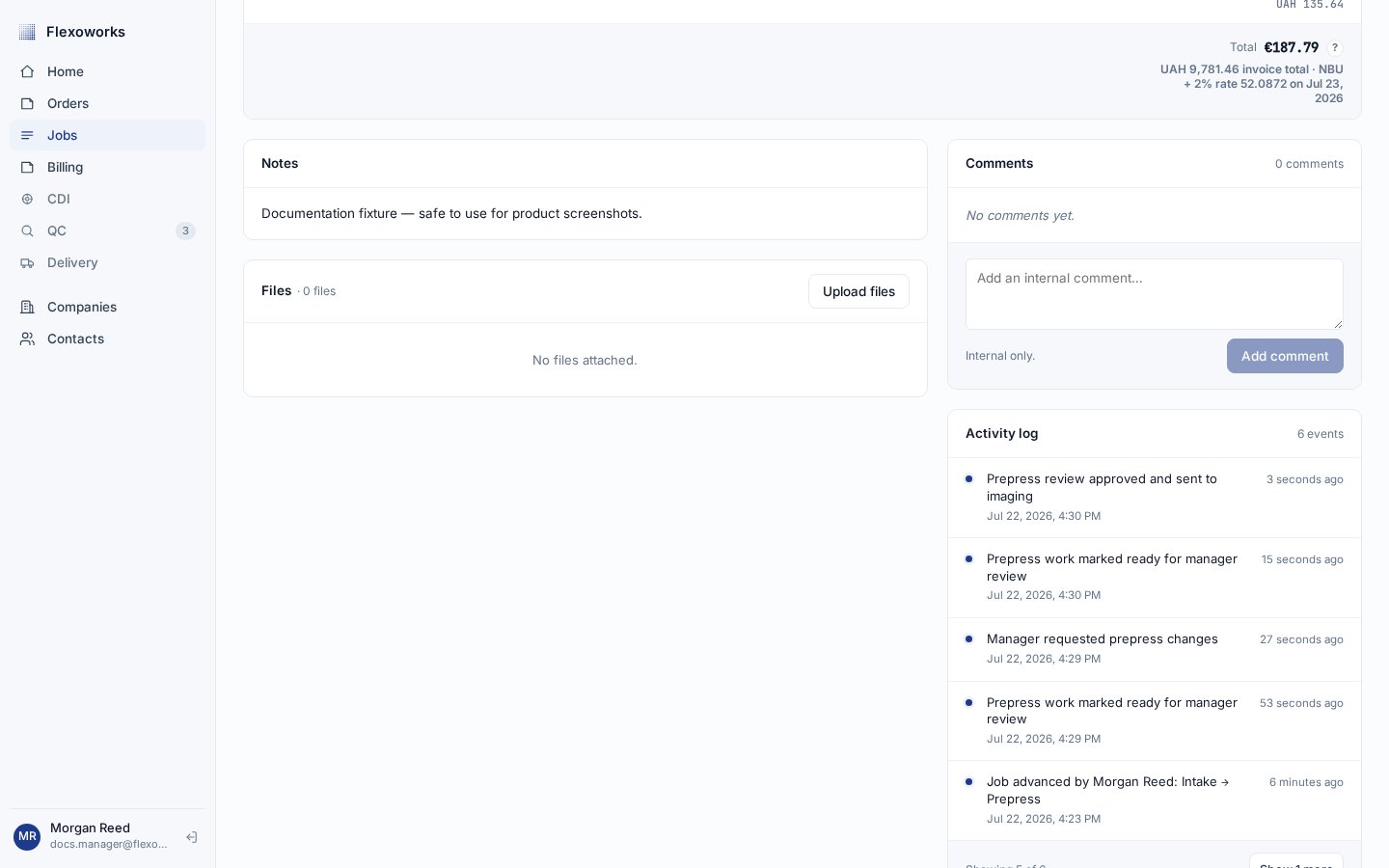Click the Orders document icon

[x=27, y=103]
